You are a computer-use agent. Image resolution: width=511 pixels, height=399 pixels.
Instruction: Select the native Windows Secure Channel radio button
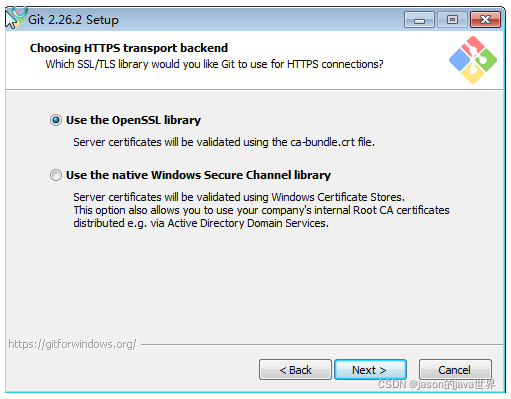pyautogui.click(x=56, y=175)
